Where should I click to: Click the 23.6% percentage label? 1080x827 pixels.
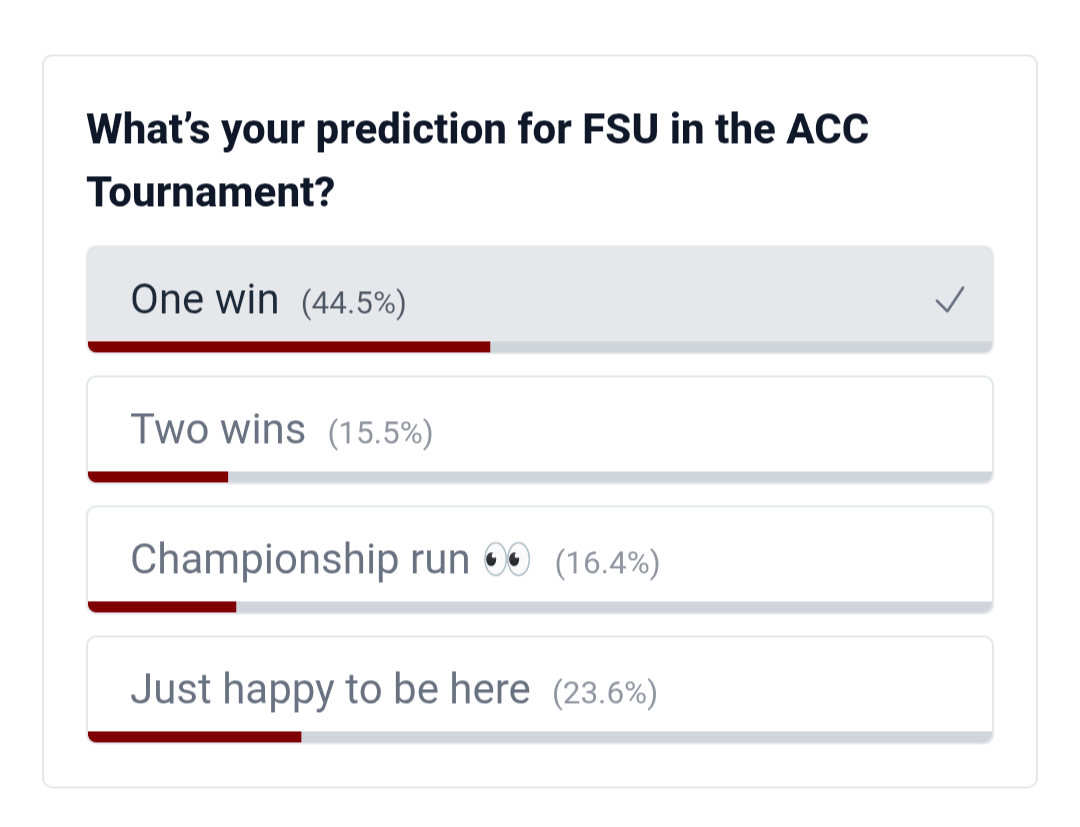pos(605,694)
